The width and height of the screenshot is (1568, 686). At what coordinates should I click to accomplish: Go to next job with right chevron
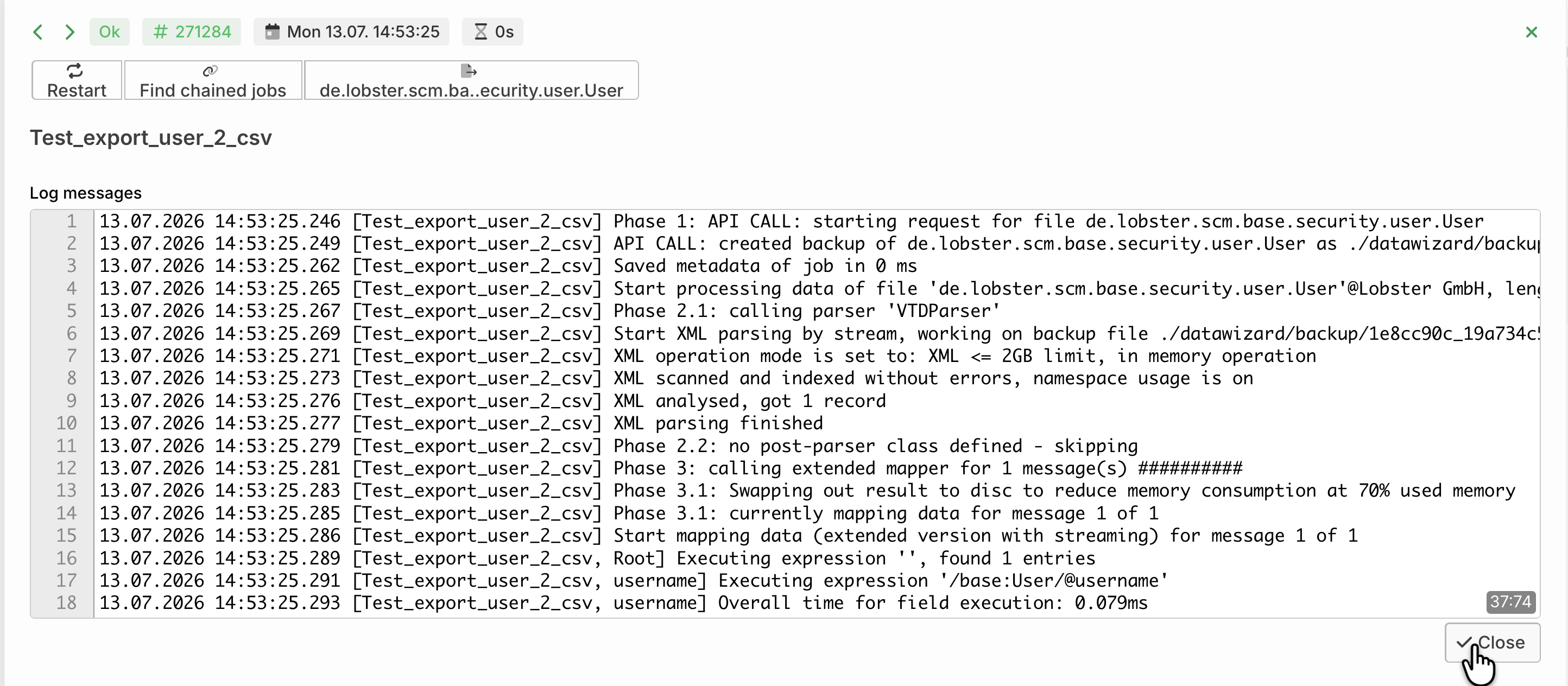pyautogui.click(x=69, y=31)
